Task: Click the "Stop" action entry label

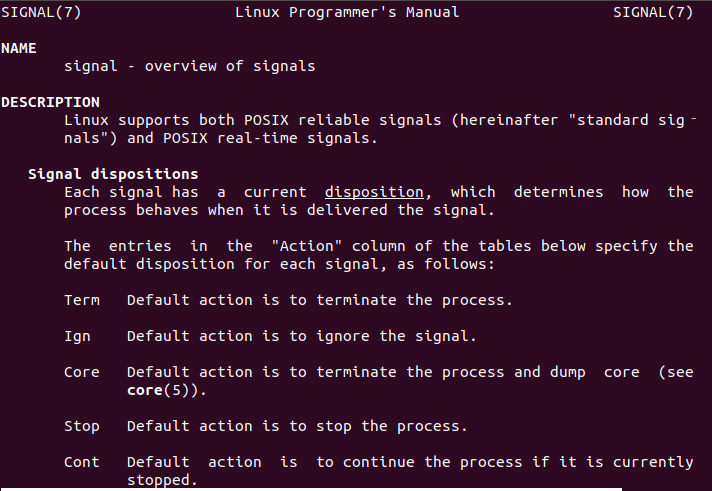Action: [x=82, y=426]
